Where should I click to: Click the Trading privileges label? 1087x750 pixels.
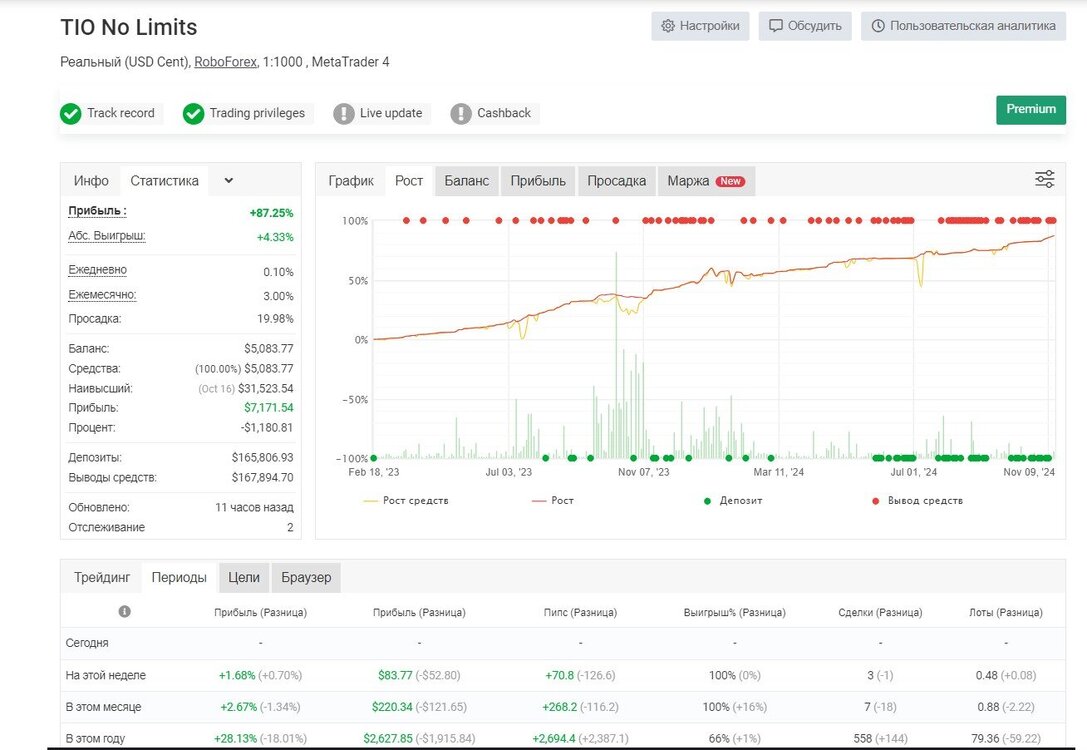click(257, 113)
